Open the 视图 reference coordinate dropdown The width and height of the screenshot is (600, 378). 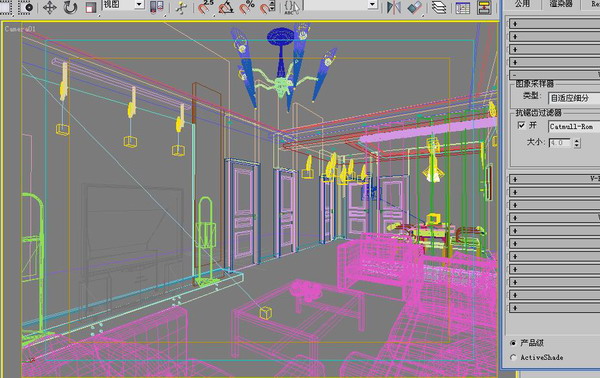coord(123,5)
